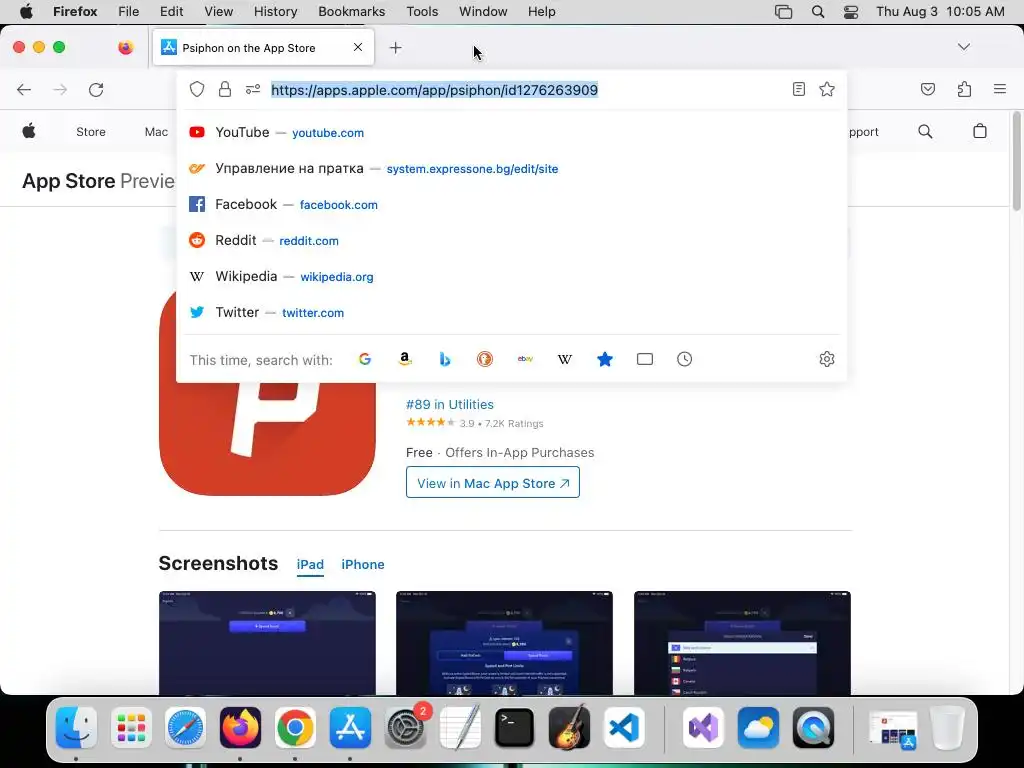Select Wikipedia suggestion wikipedia.org
The image size is (1024, 768).
point(511,276)
